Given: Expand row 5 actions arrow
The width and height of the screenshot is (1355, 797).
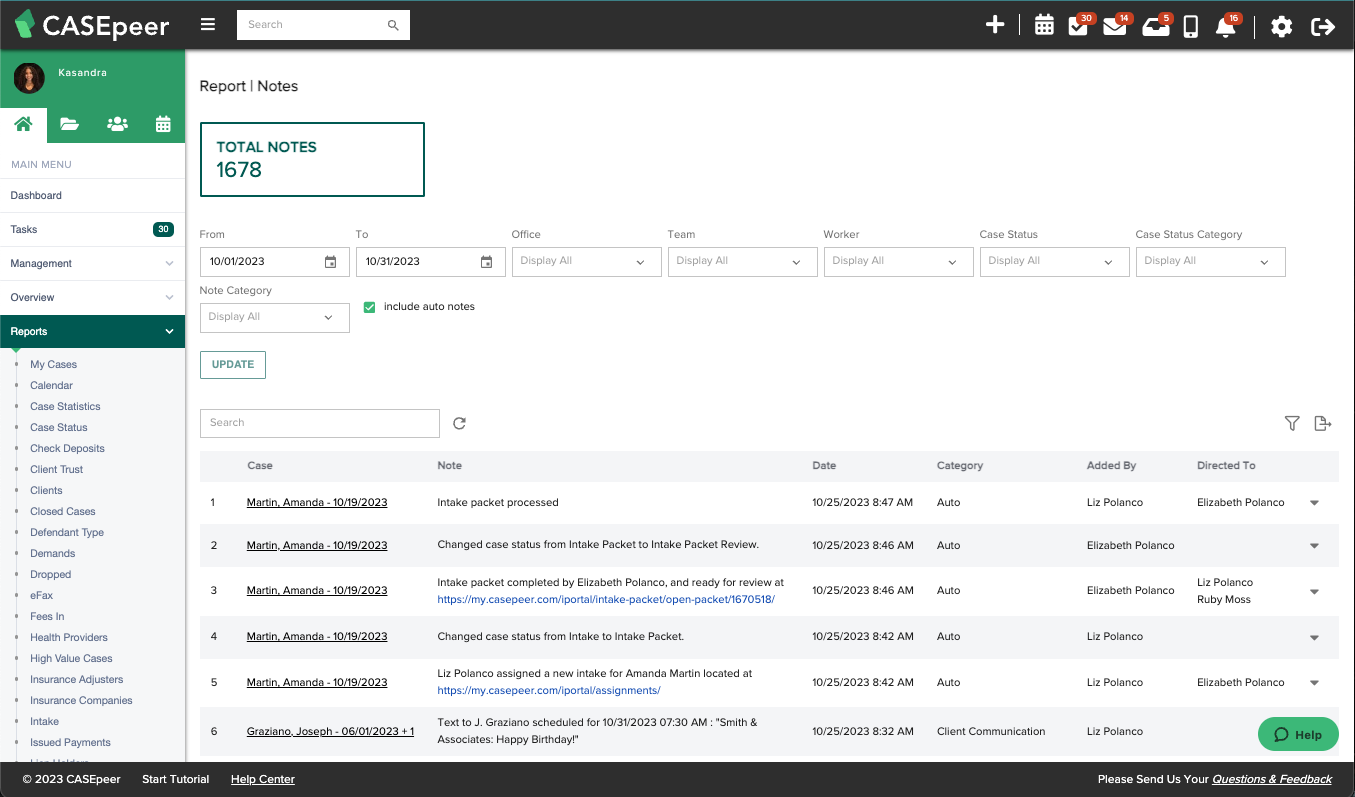Looking at the screenshot, I should point(1314,683).
